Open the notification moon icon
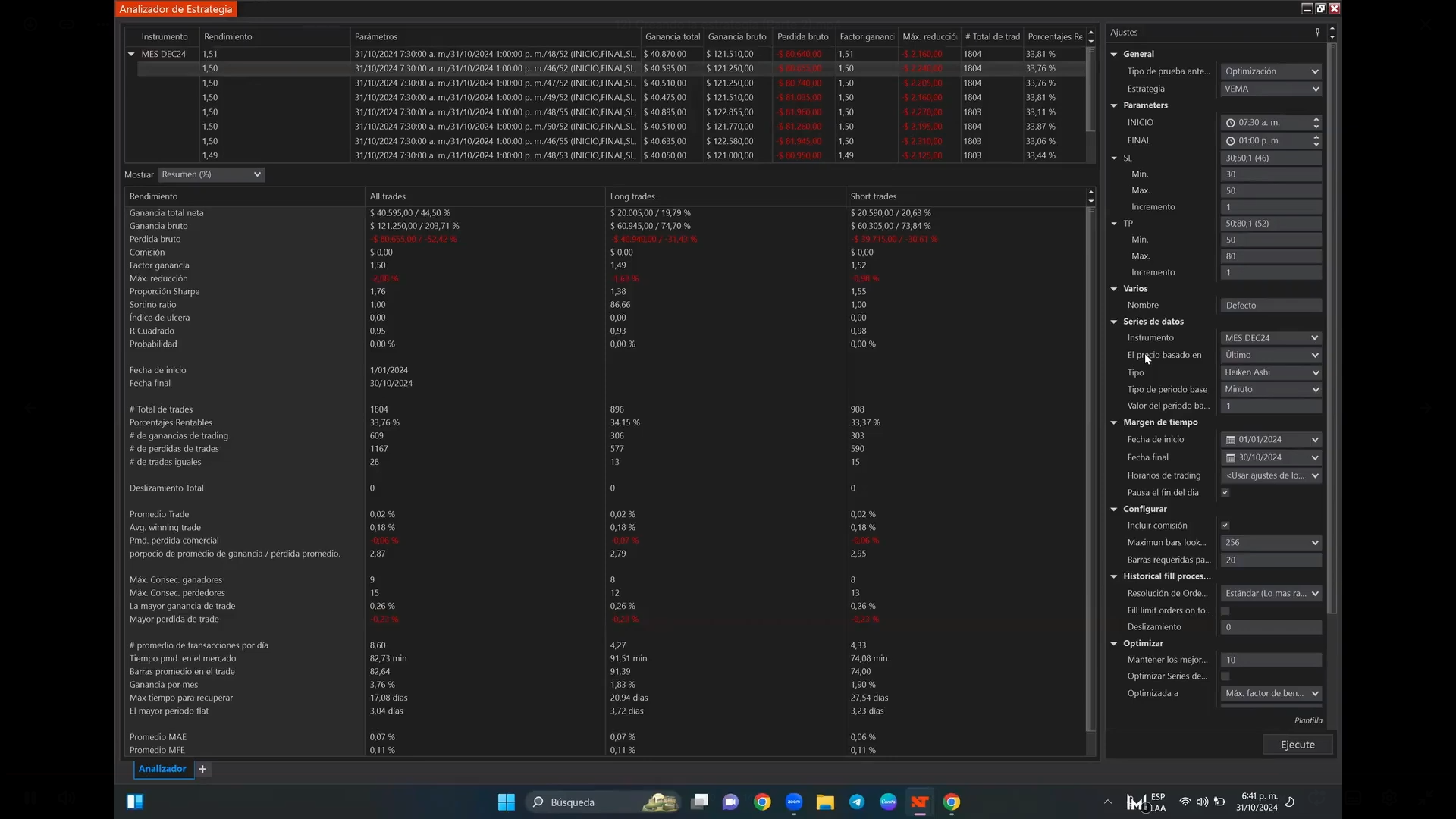Screen dimensions: 1456x819 click(1290, 802)
